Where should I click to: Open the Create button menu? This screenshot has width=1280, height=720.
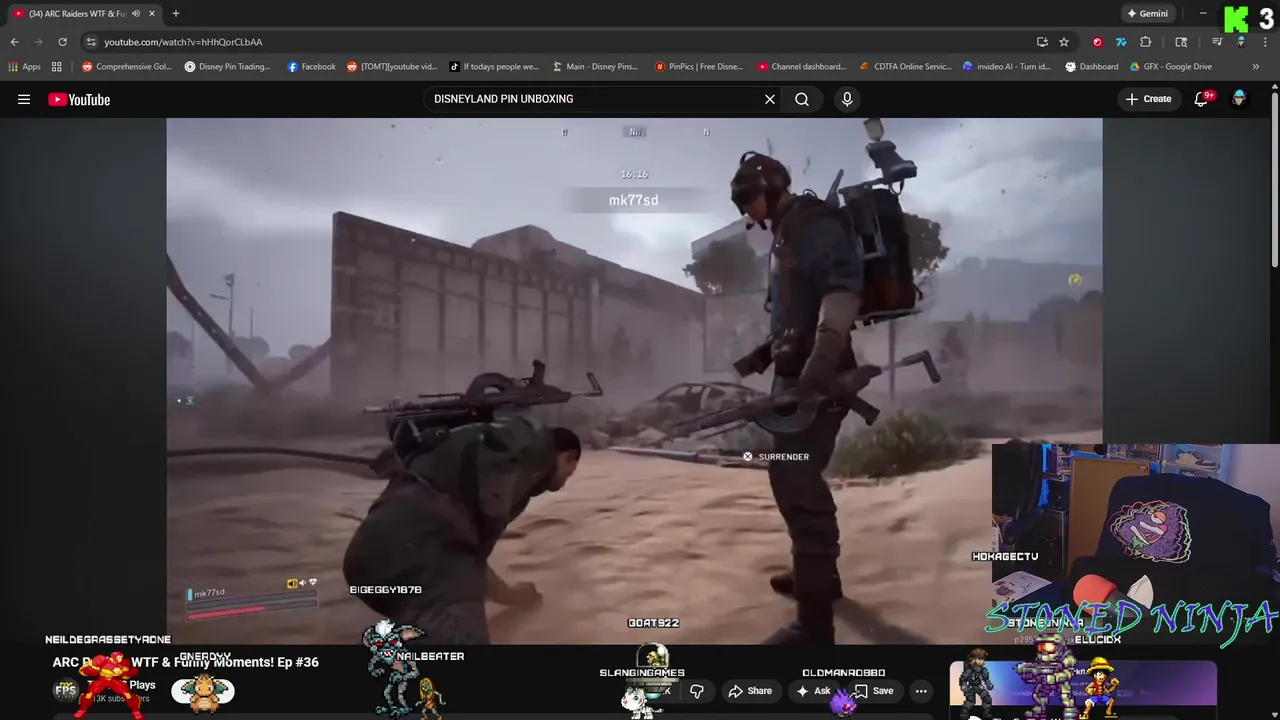point(1148,99)
